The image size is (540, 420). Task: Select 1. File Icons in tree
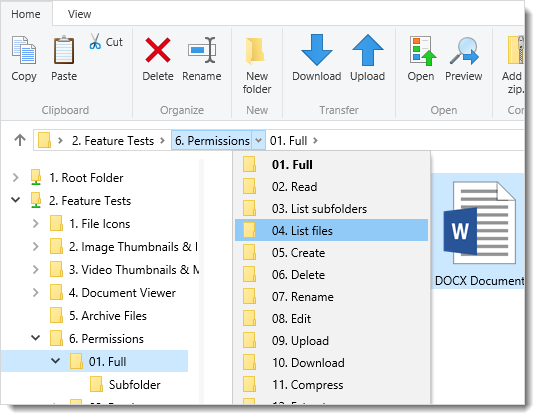click(x=100, y=224)
